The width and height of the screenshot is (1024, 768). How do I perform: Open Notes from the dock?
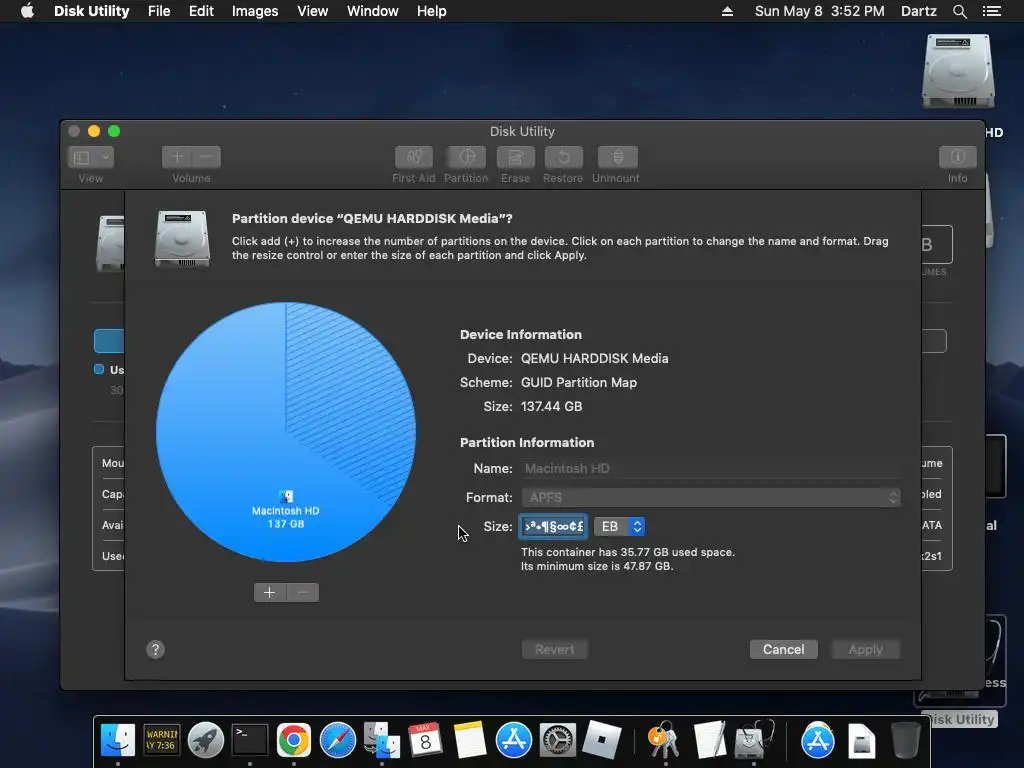[470, 740]
